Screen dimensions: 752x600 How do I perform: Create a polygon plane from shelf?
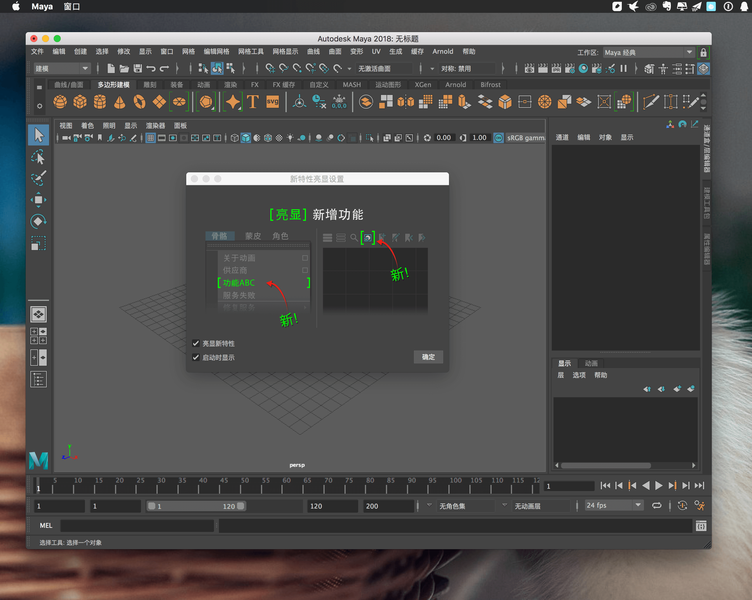(159, 102)
